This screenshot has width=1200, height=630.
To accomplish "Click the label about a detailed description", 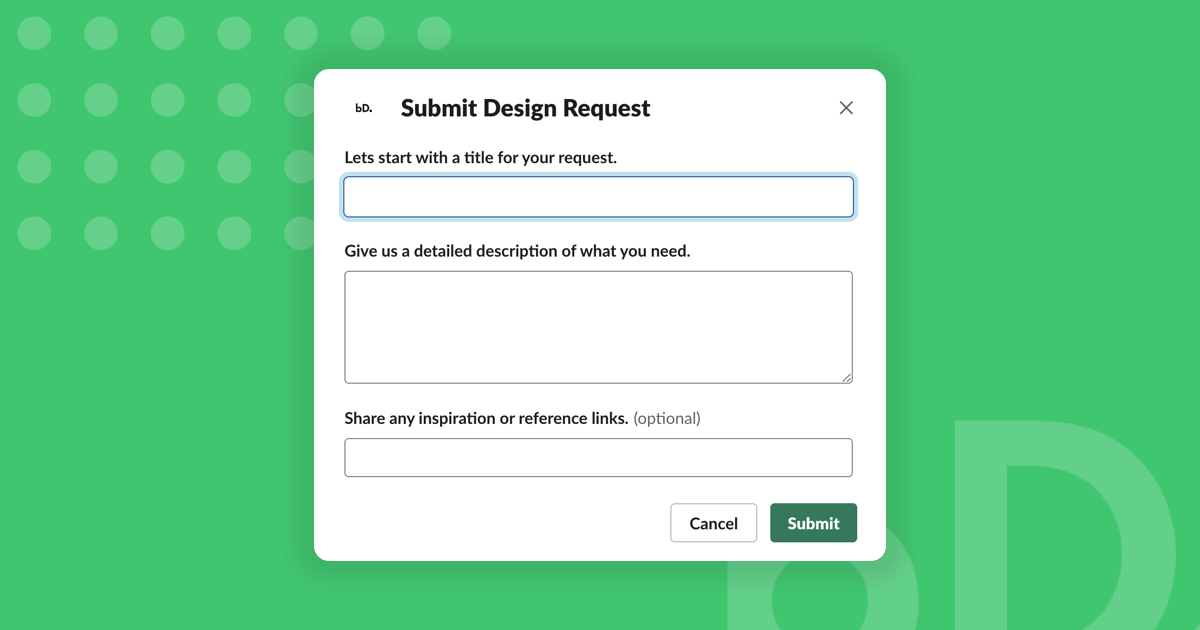I will (517, 250).
